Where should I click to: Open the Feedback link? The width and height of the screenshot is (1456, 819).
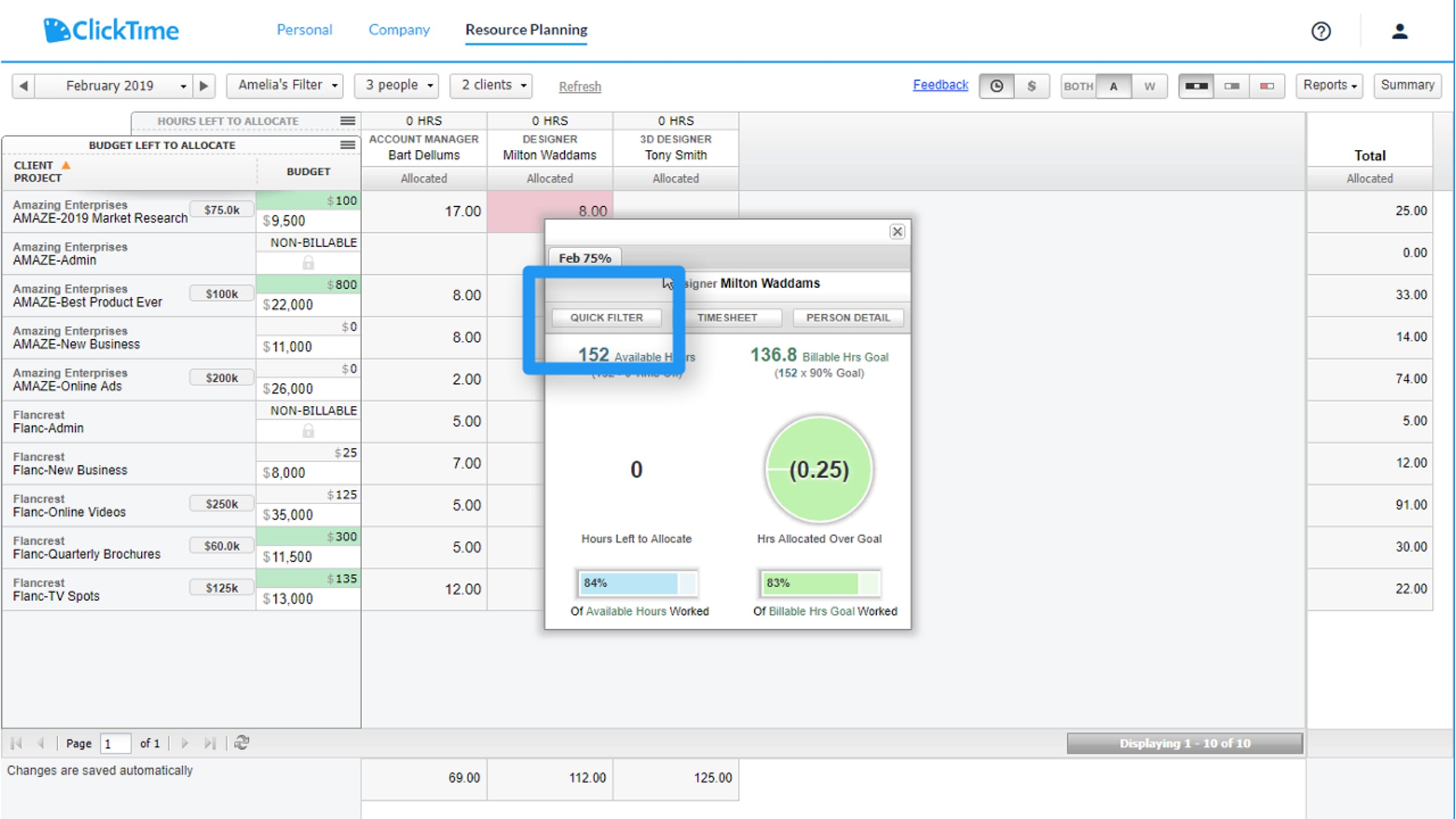(940, 85)
